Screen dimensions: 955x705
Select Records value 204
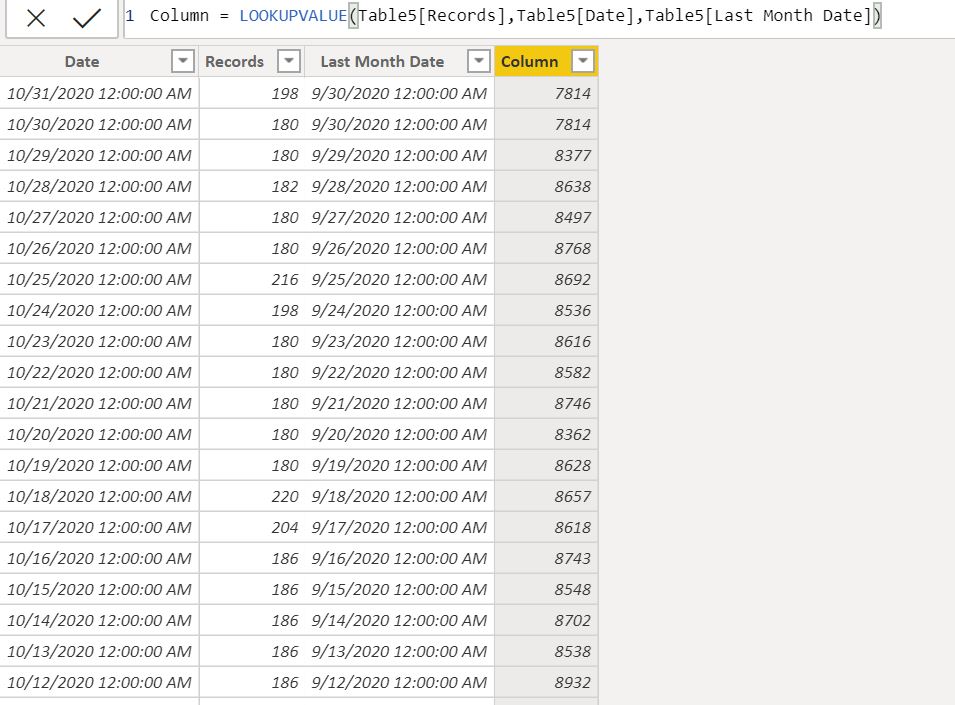(252, 527)
